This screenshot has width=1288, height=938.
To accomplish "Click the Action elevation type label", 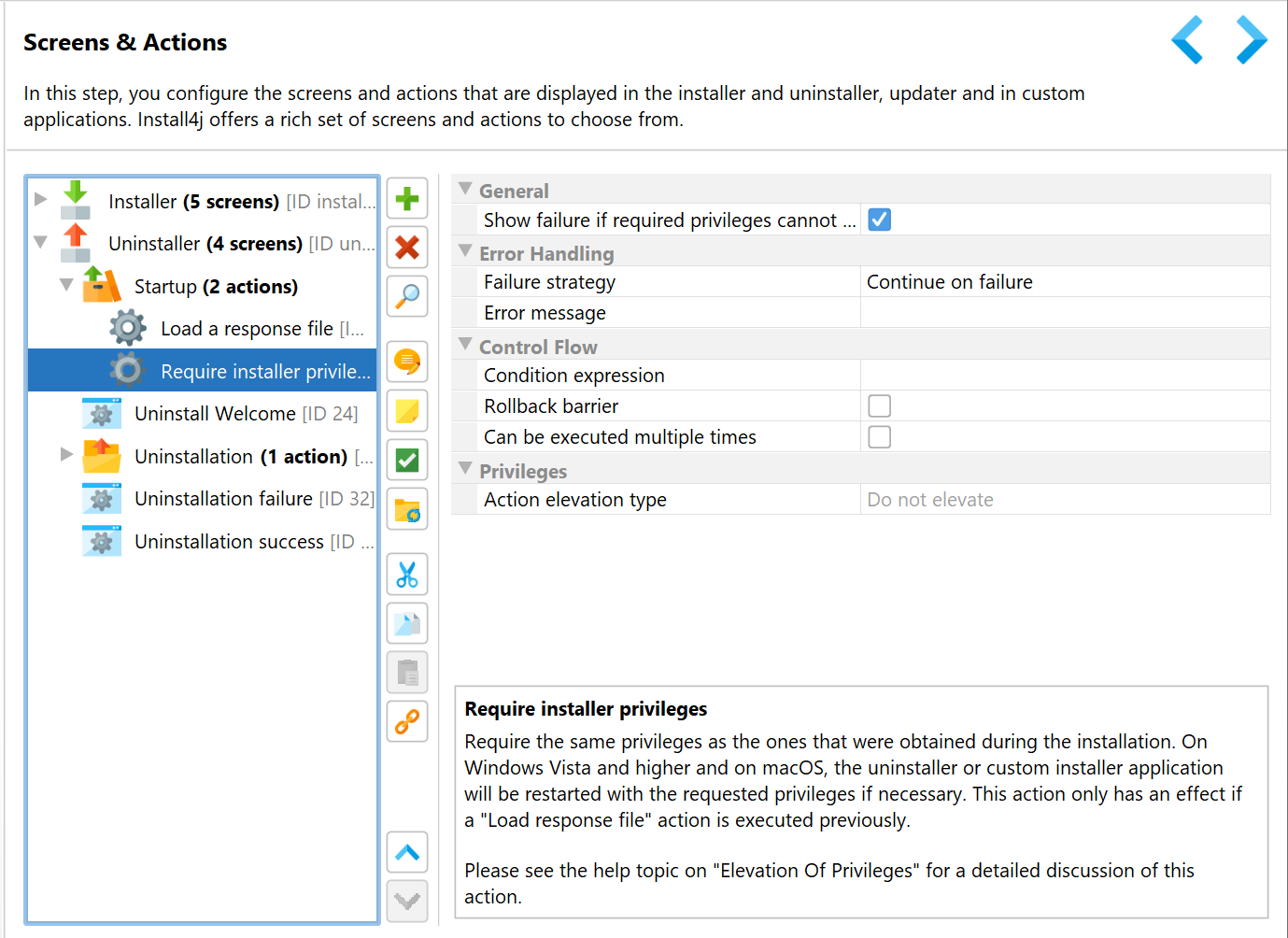I will point(575,500).
